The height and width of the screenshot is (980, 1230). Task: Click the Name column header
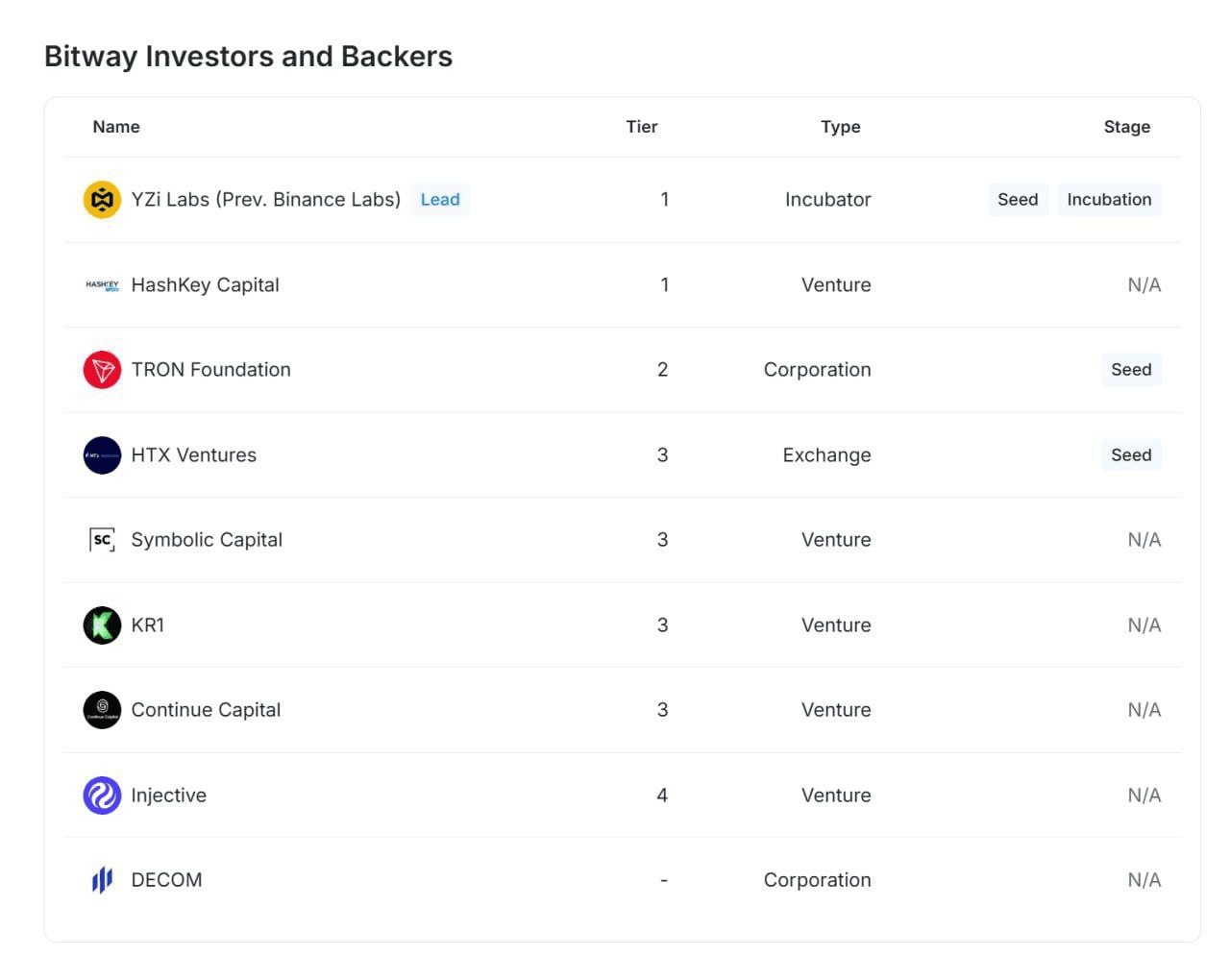(x=116, y=127)
